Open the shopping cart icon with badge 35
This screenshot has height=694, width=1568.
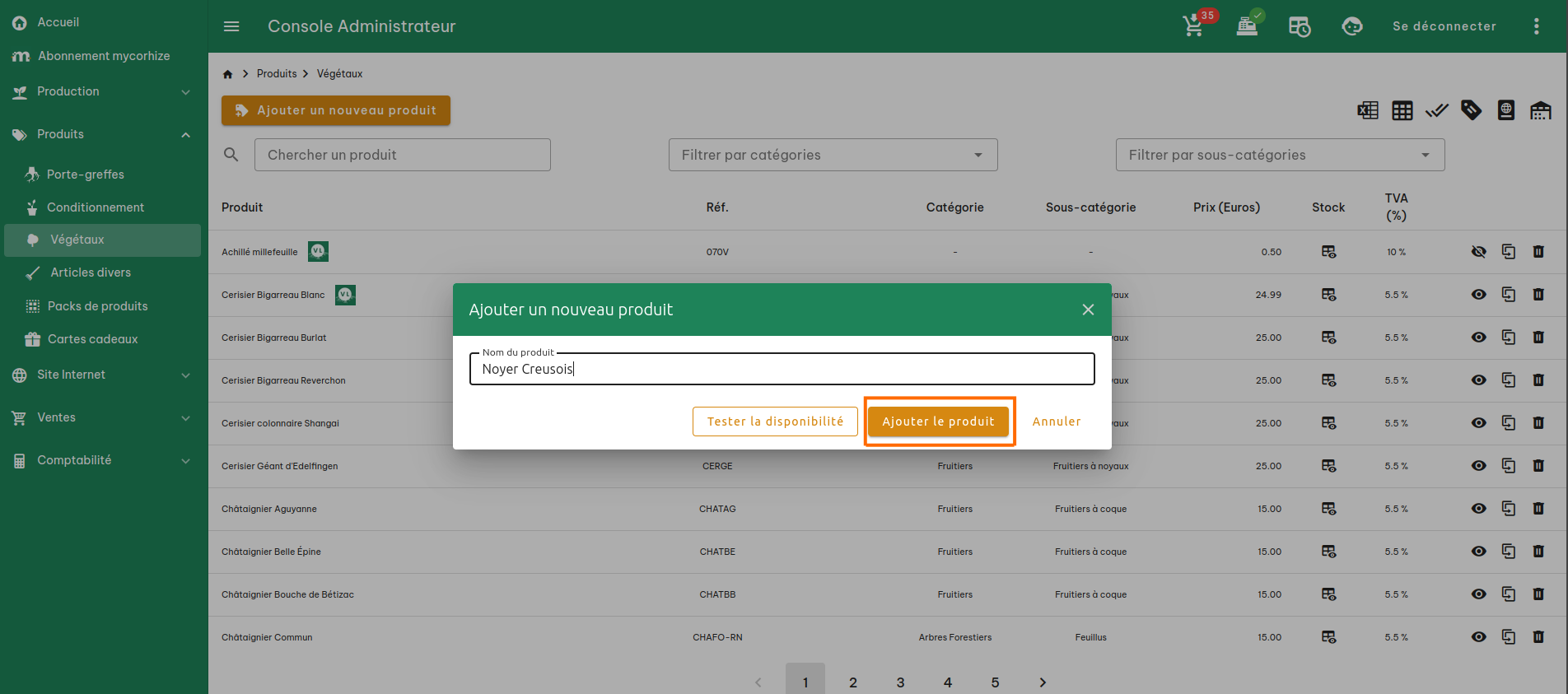pos(1193,26)
